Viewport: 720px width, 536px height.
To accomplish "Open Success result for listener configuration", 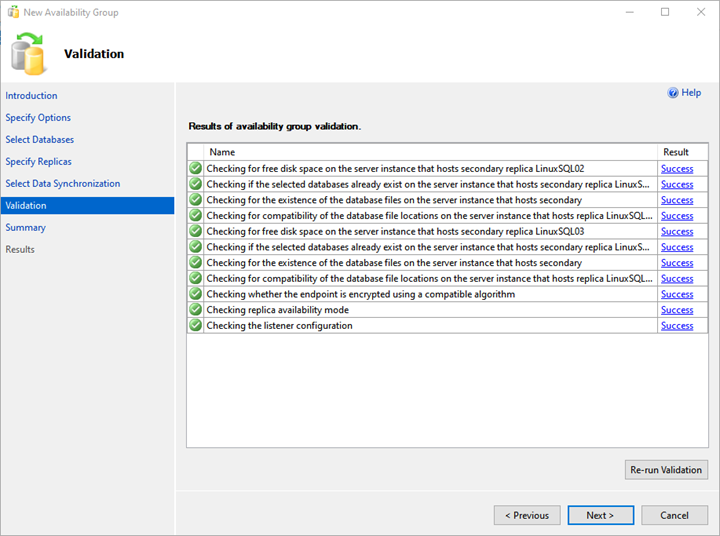I will pos(677,325).
